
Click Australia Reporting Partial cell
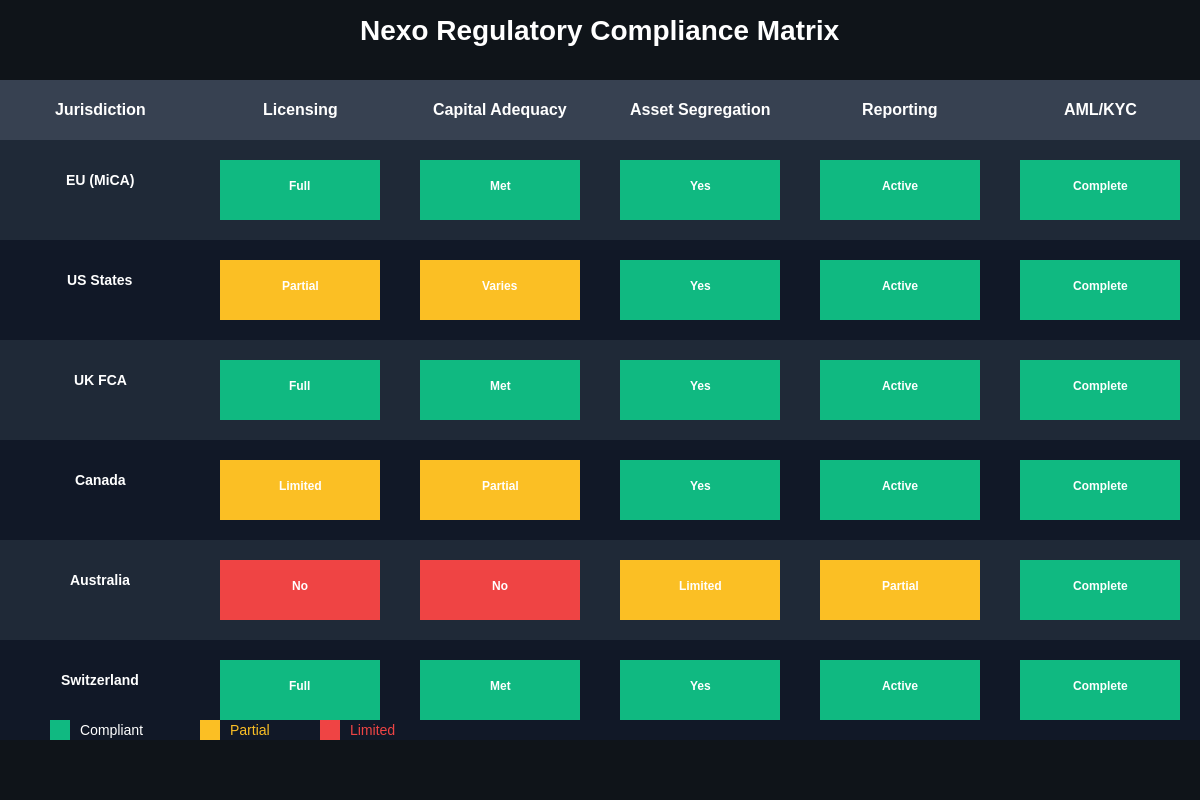pos(900,590)
